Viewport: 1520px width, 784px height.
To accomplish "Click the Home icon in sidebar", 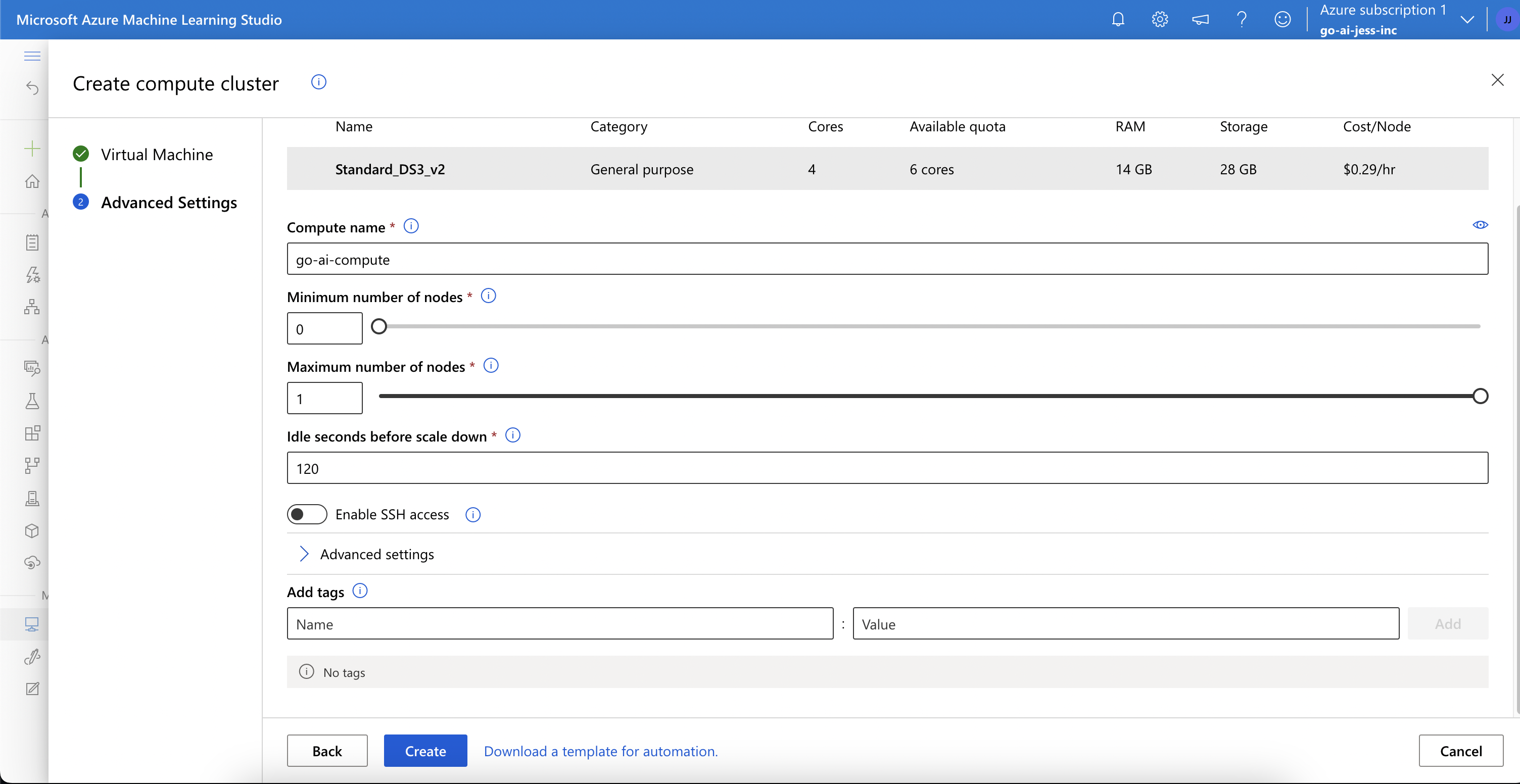I will pos(32,181).
